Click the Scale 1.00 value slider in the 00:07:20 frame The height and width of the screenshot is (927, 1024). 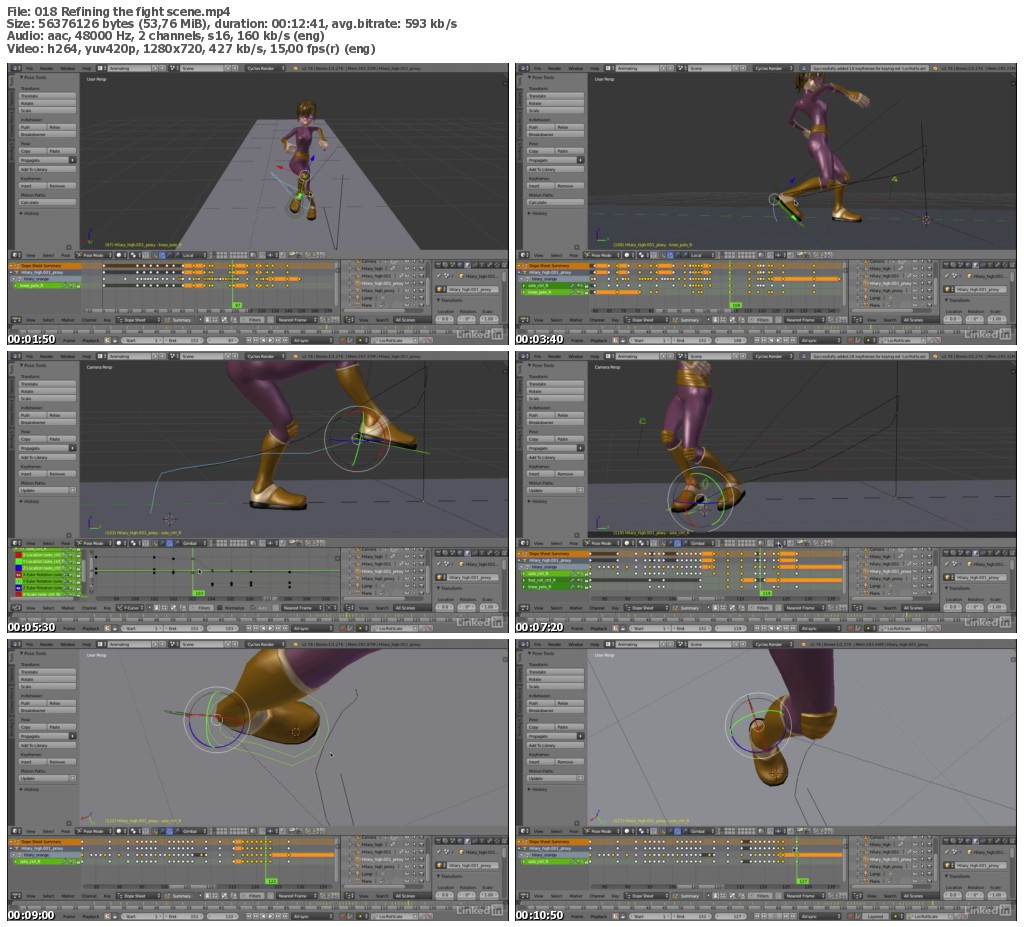click(x=998, y=607)
